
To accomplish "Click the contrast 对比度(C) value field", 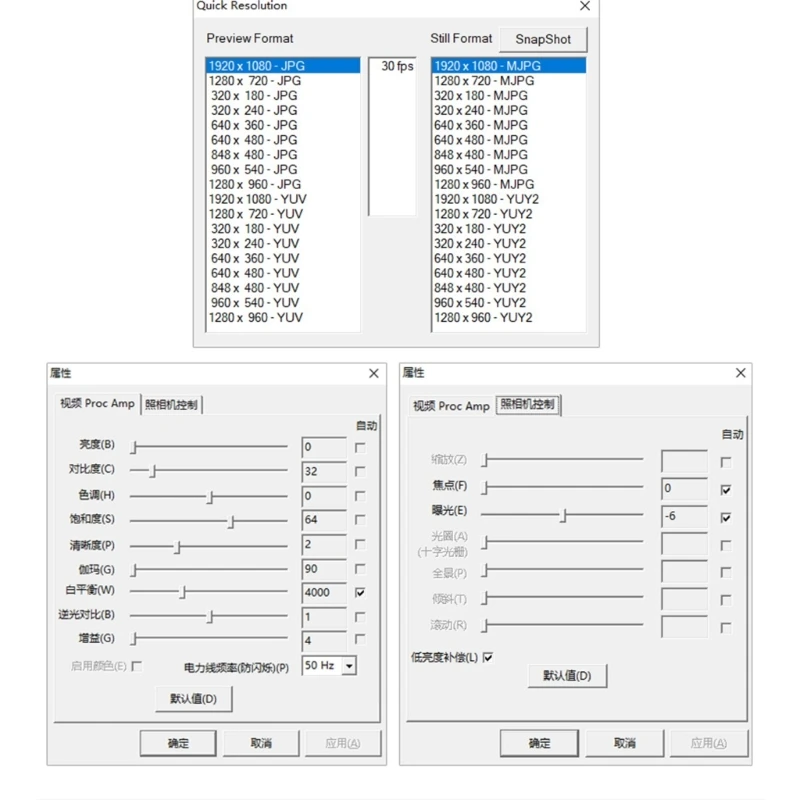I will (x=324, y=471).
